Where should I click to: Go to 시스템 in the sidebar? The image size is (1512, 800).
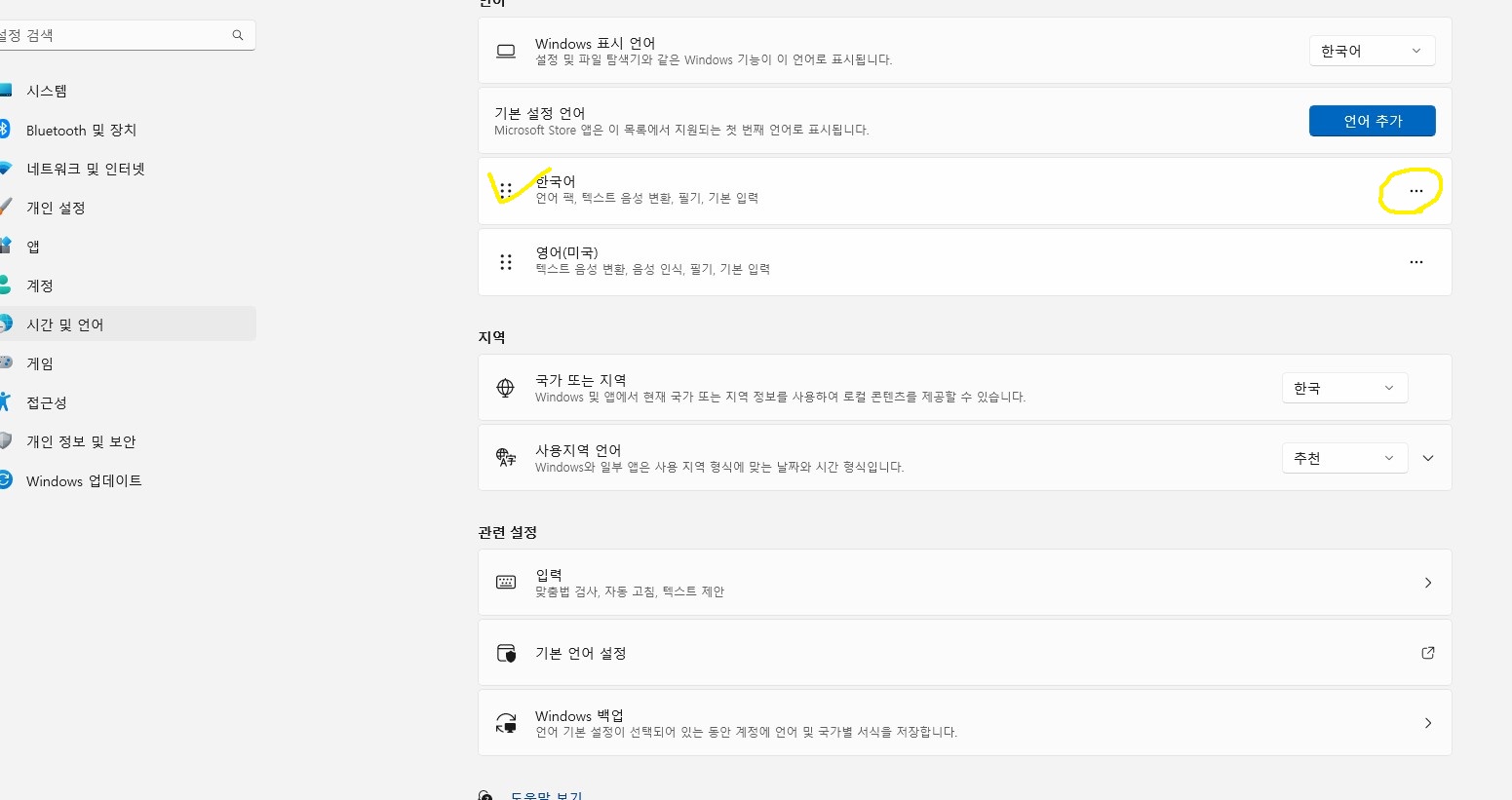47,91
